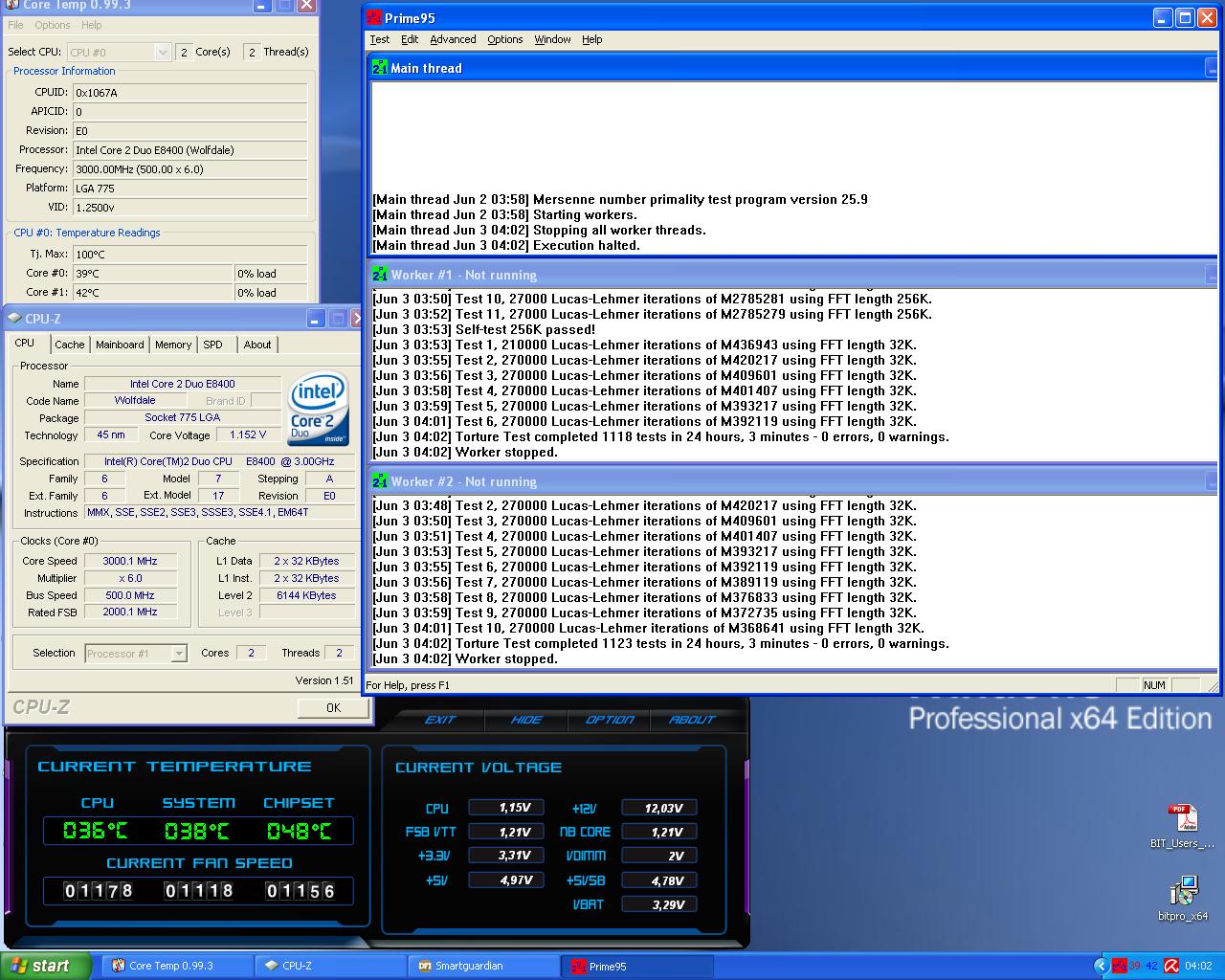Open Prime95 Test menu
1225x980 pixels.
(379, 39)
